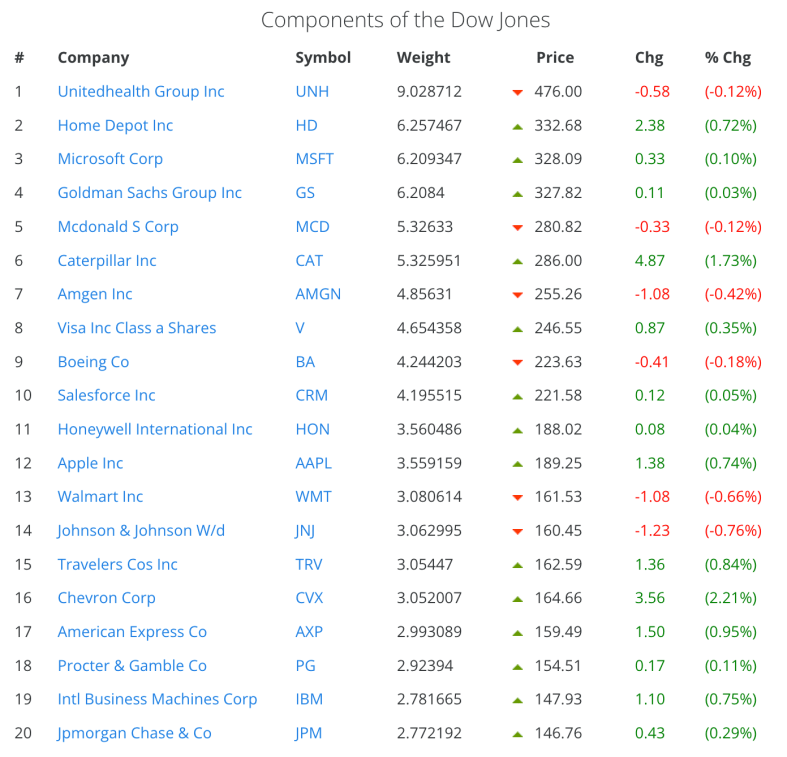Open Jpmorgan Chase & Co link
This screenshot has width=787, height=757.
pos(134,733)
